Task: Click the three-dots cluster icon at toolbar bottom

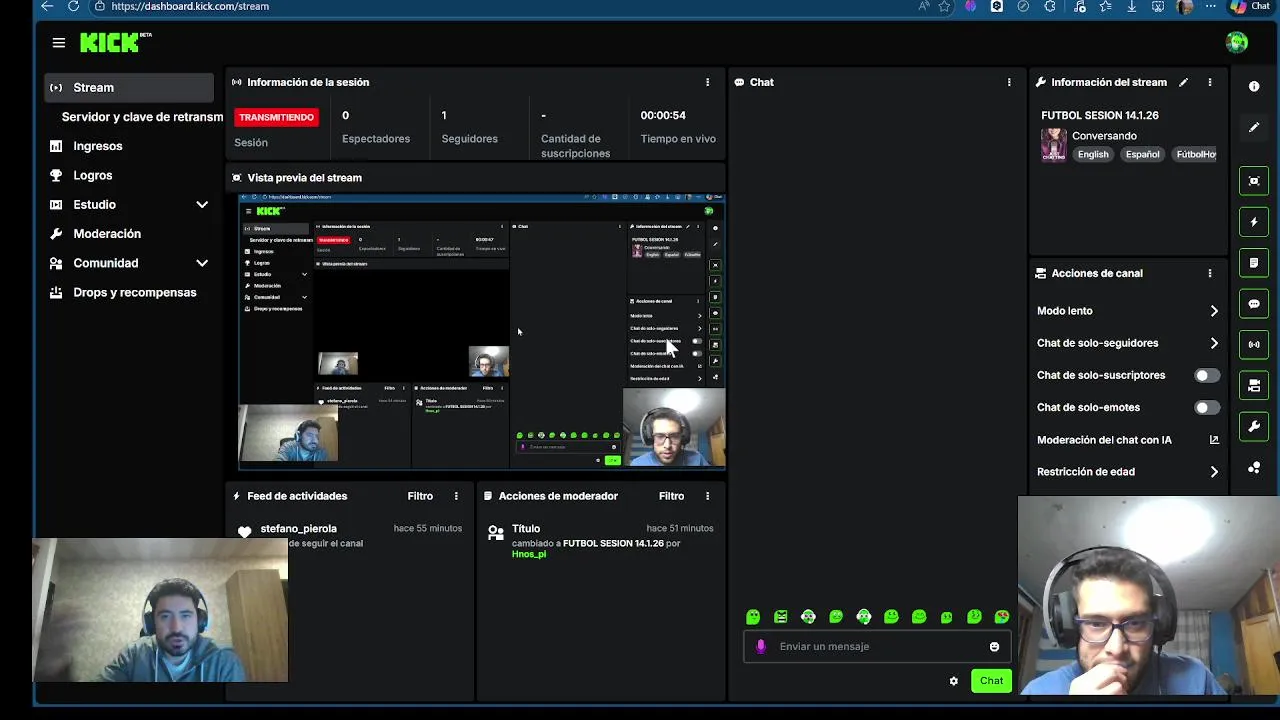Action: (1254, 468)
